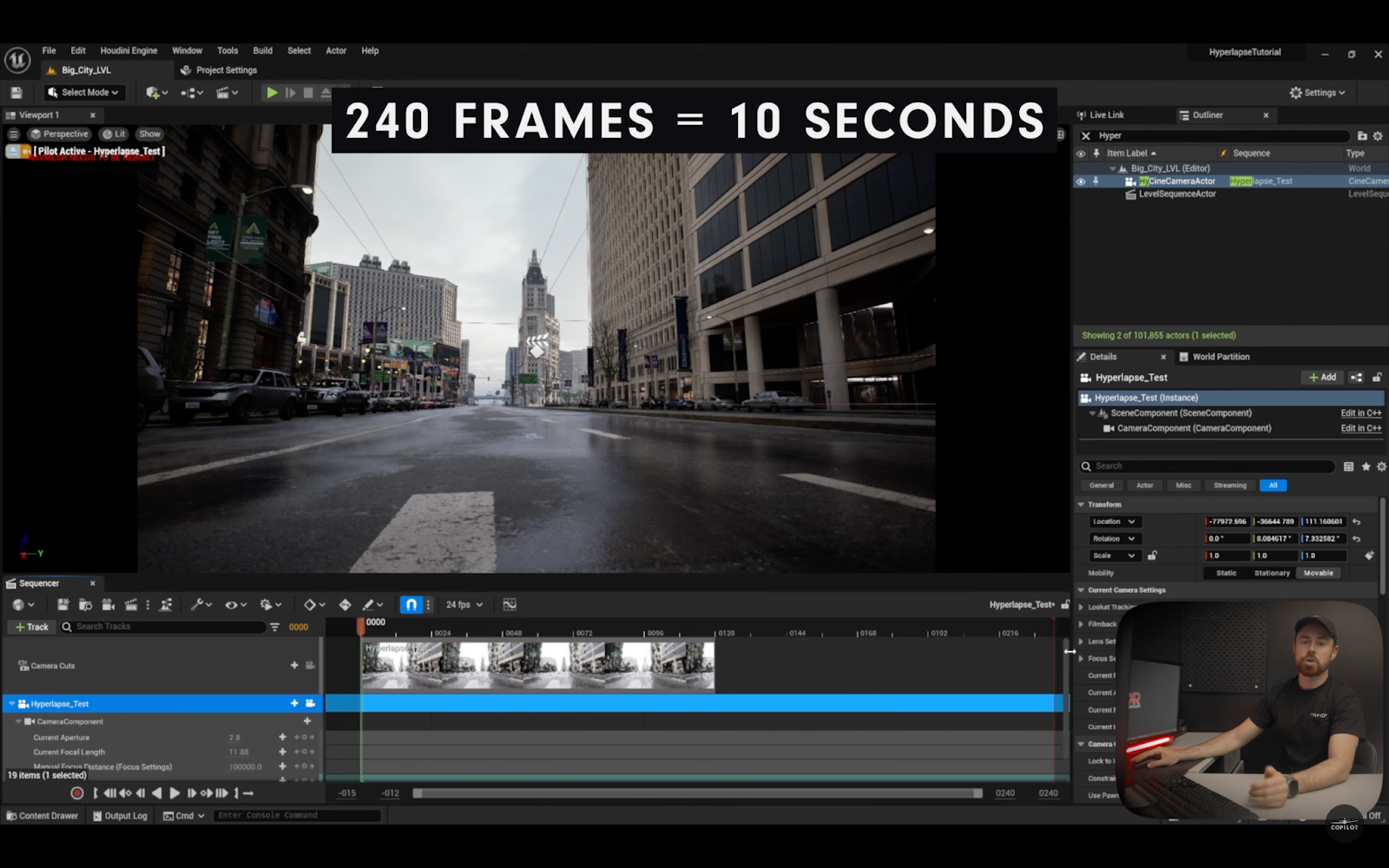This screenshot has width=1389, height=868.
Task: Open Outliner settings gear
Action: [x=1378, y=135]
